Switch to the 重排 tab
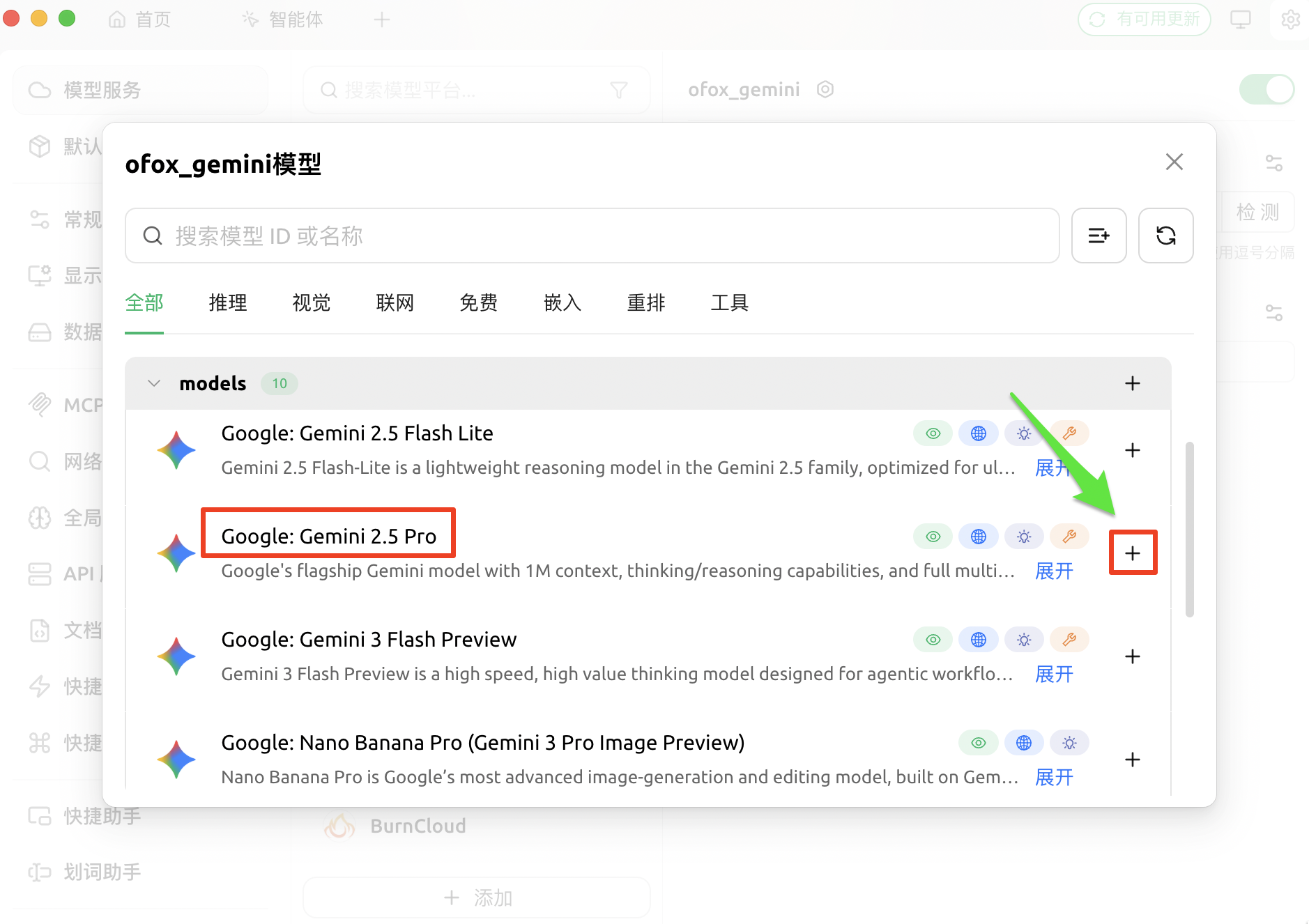The height and width of the screenshot is (924, 1309). click(x=646, y=302)
